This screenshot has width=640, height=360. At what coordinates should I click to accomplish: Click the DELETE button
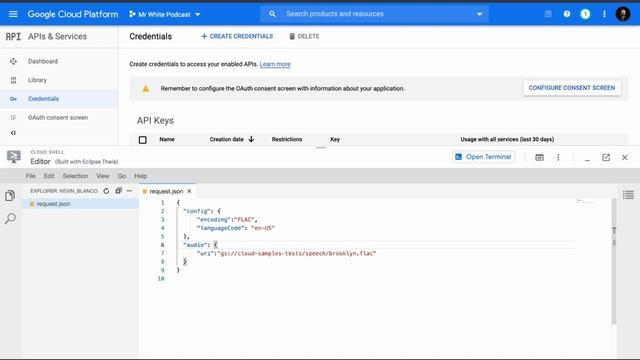click(x=304, y=36)
